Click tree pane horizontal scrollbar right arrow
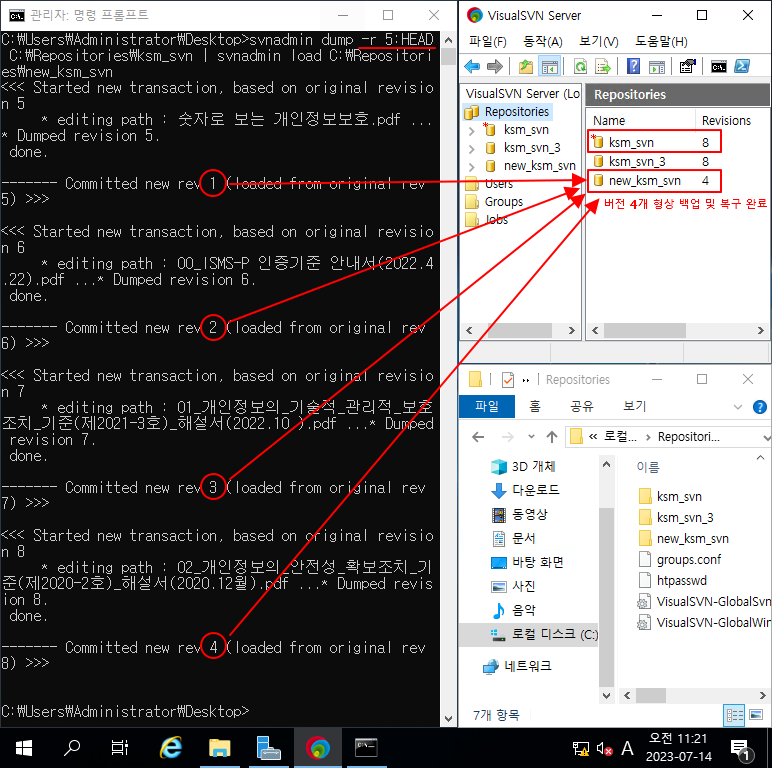Screen dimensions: 772x768 pyautogui.click(x=572, y=330)
